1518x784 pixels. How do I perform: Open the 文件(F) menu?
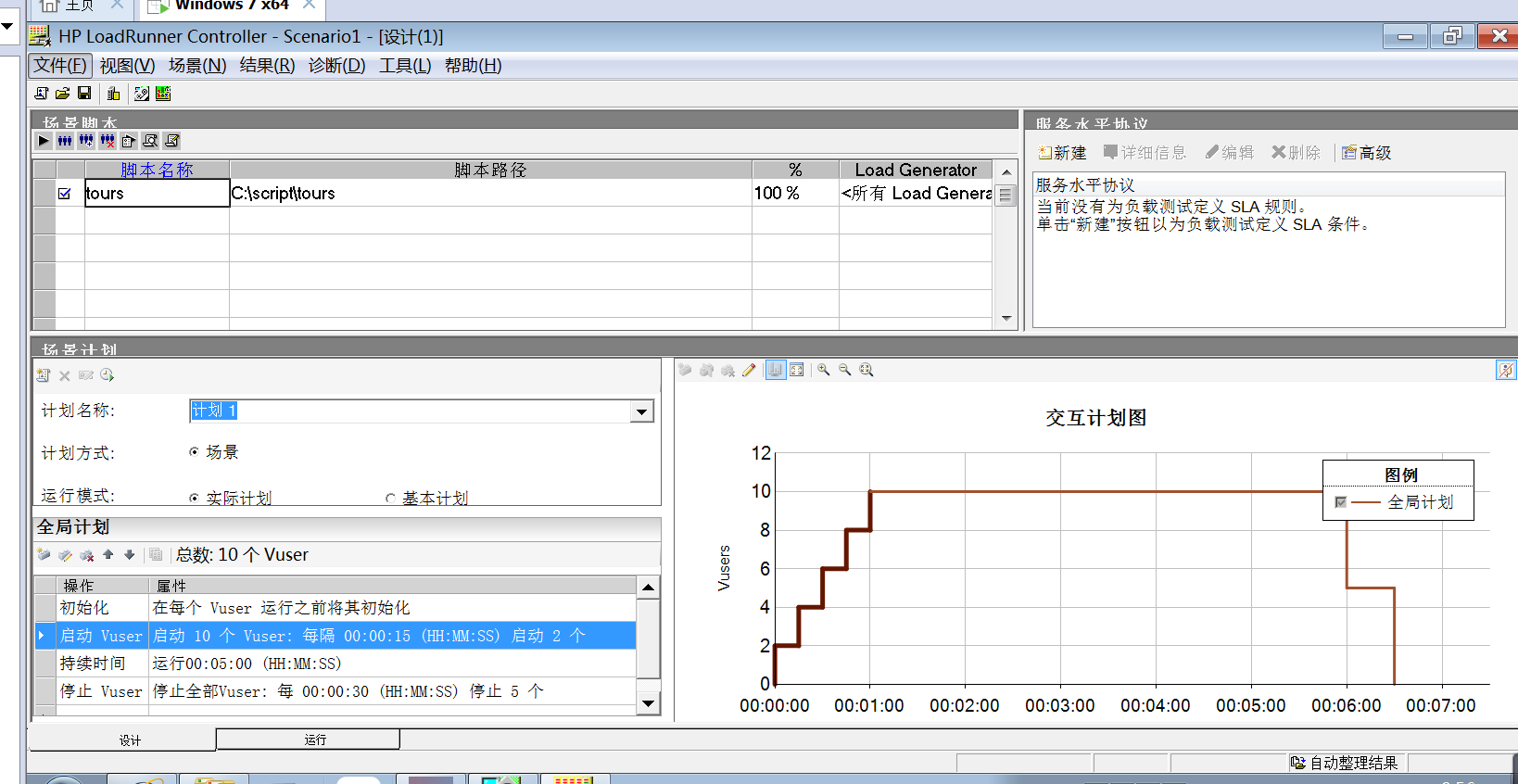click(x=60, y=66)
